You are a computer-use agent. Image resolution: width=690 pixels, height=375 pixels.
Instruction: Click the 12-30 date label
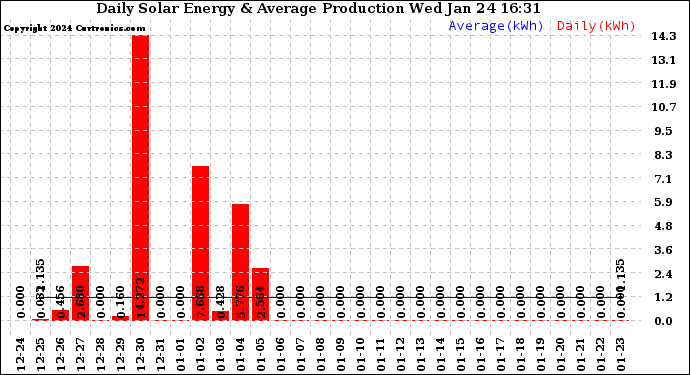[x=141, y=355]
